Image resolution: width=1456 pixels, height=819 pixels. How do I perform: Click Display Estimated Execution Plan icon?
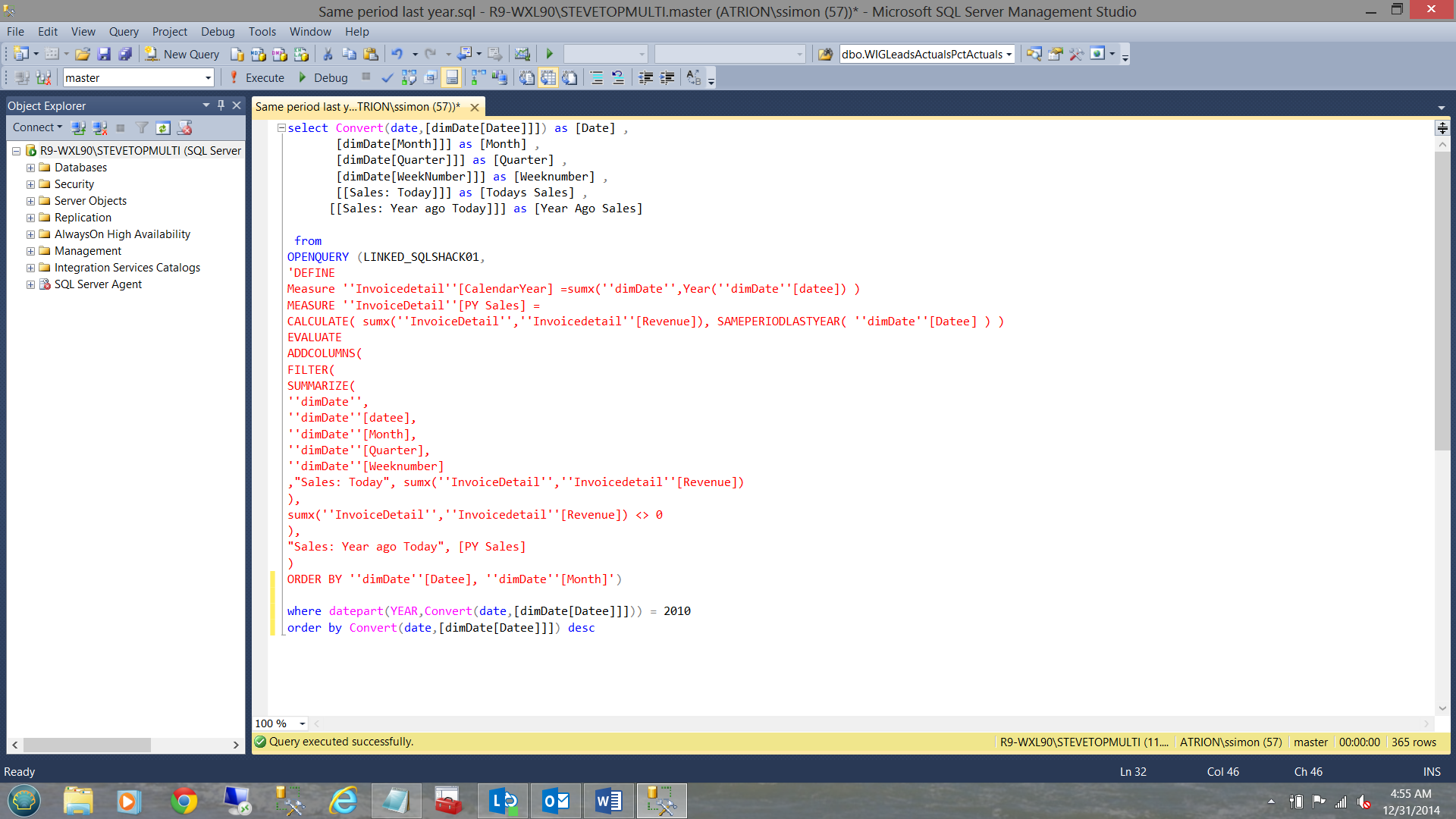coord(409,77)
